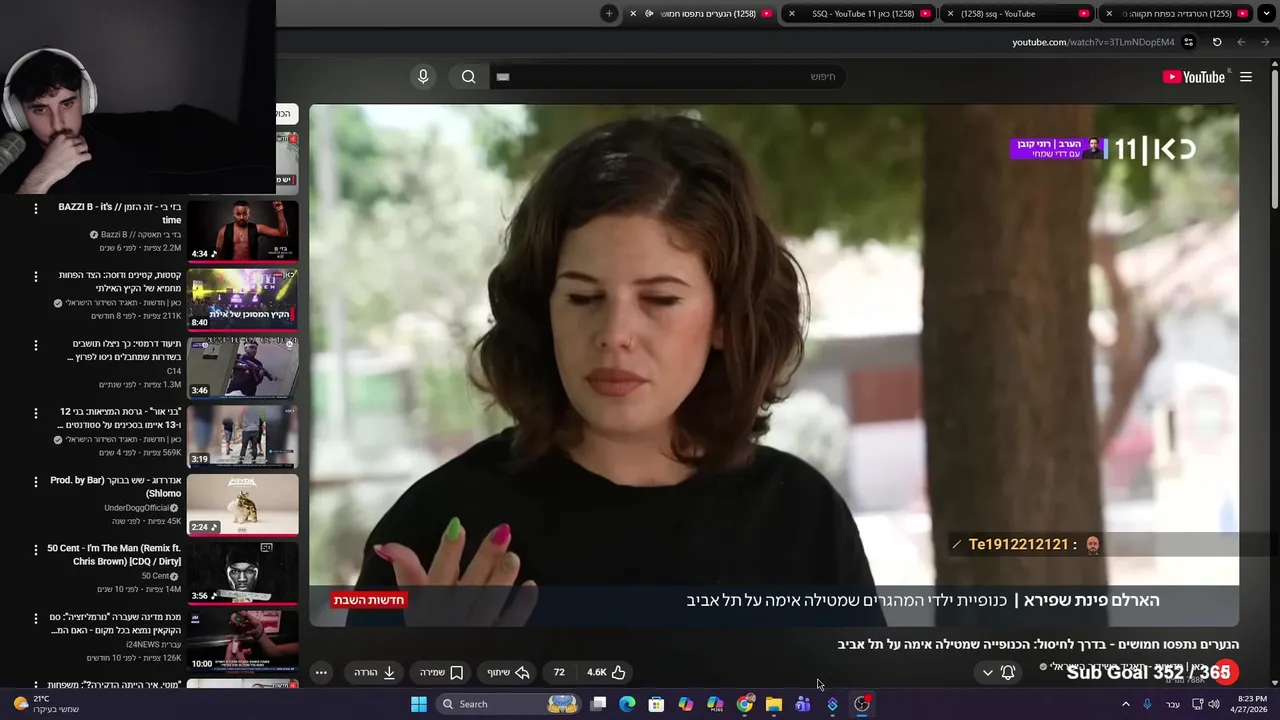
Task: Switch to the '(1255)' Hebrew-titled tab
Action: [1177, 13]
